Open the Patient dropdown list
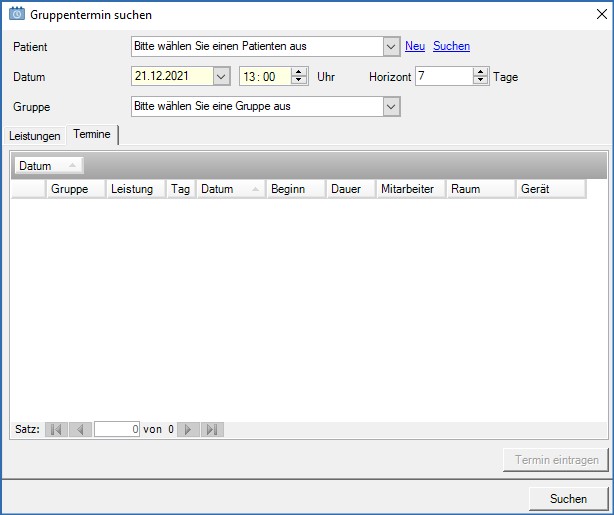This screenshot has width=614, height=515. [x=391, y=46]
